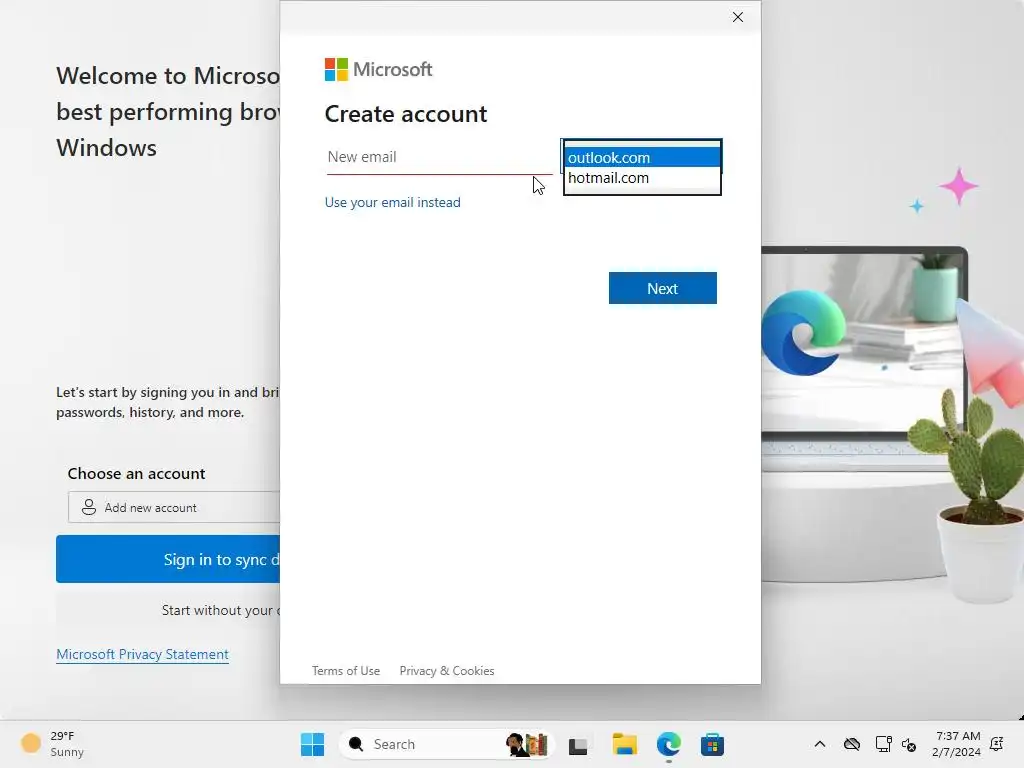This screenshot has width=1024, height=768.
Task: Click the network display tray icon
Action: (884, 744)
